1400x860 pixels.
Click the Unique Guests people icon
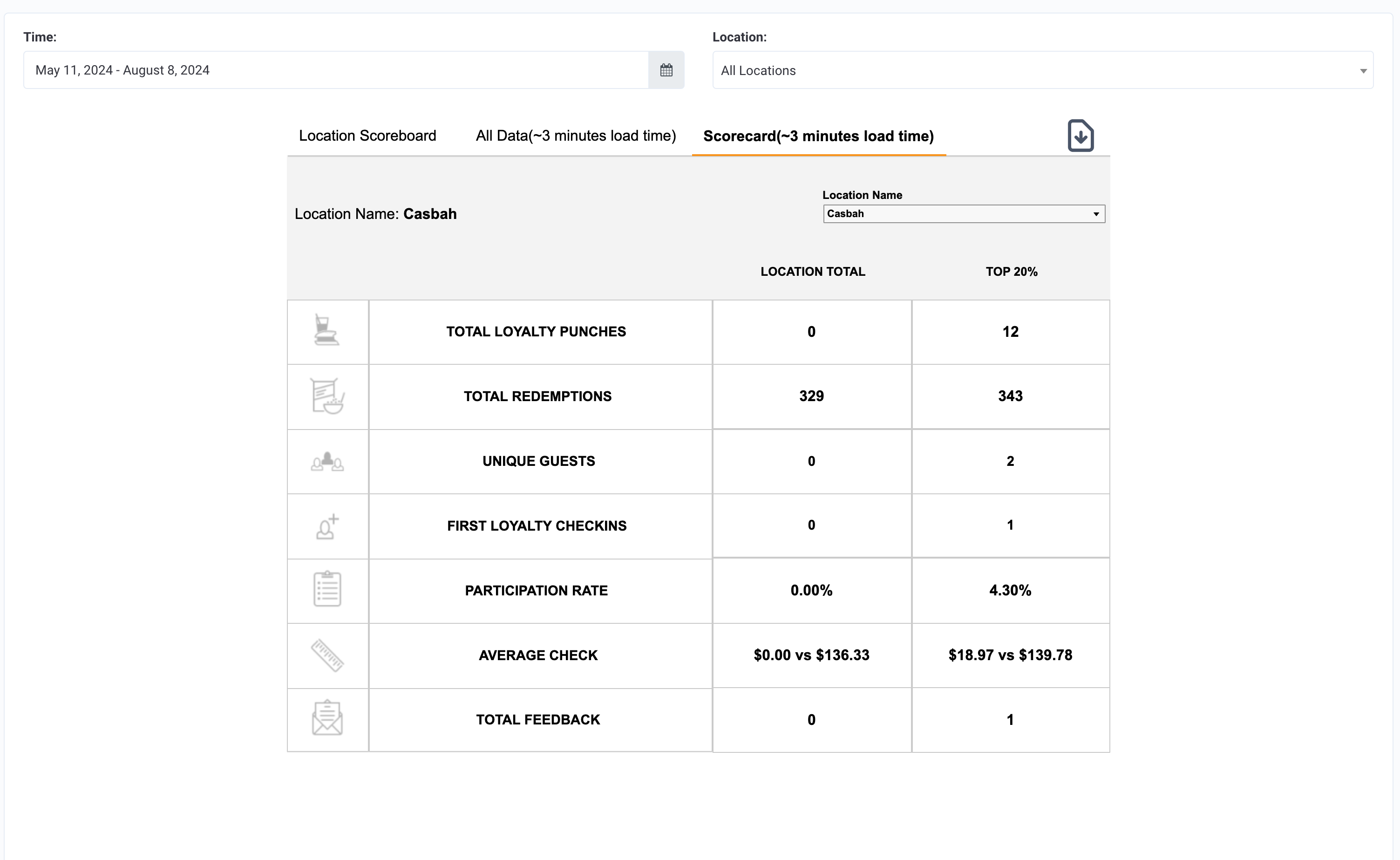(x=327, y=461)
